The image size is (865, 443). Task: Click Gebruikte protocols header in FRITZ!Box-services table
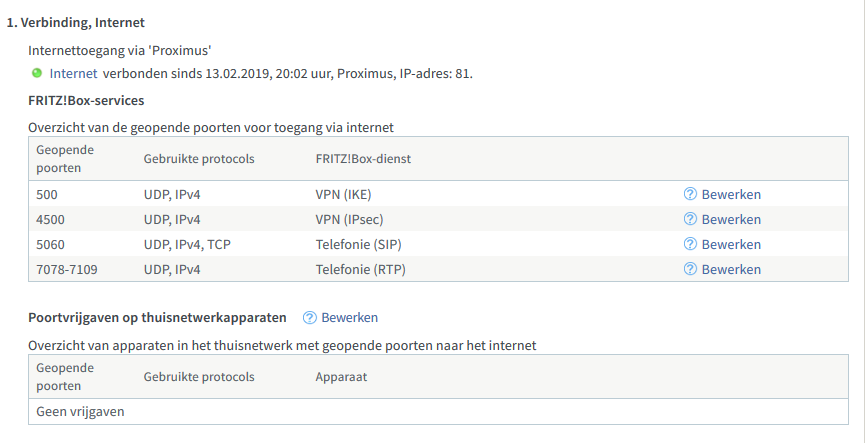coord(199,158)
